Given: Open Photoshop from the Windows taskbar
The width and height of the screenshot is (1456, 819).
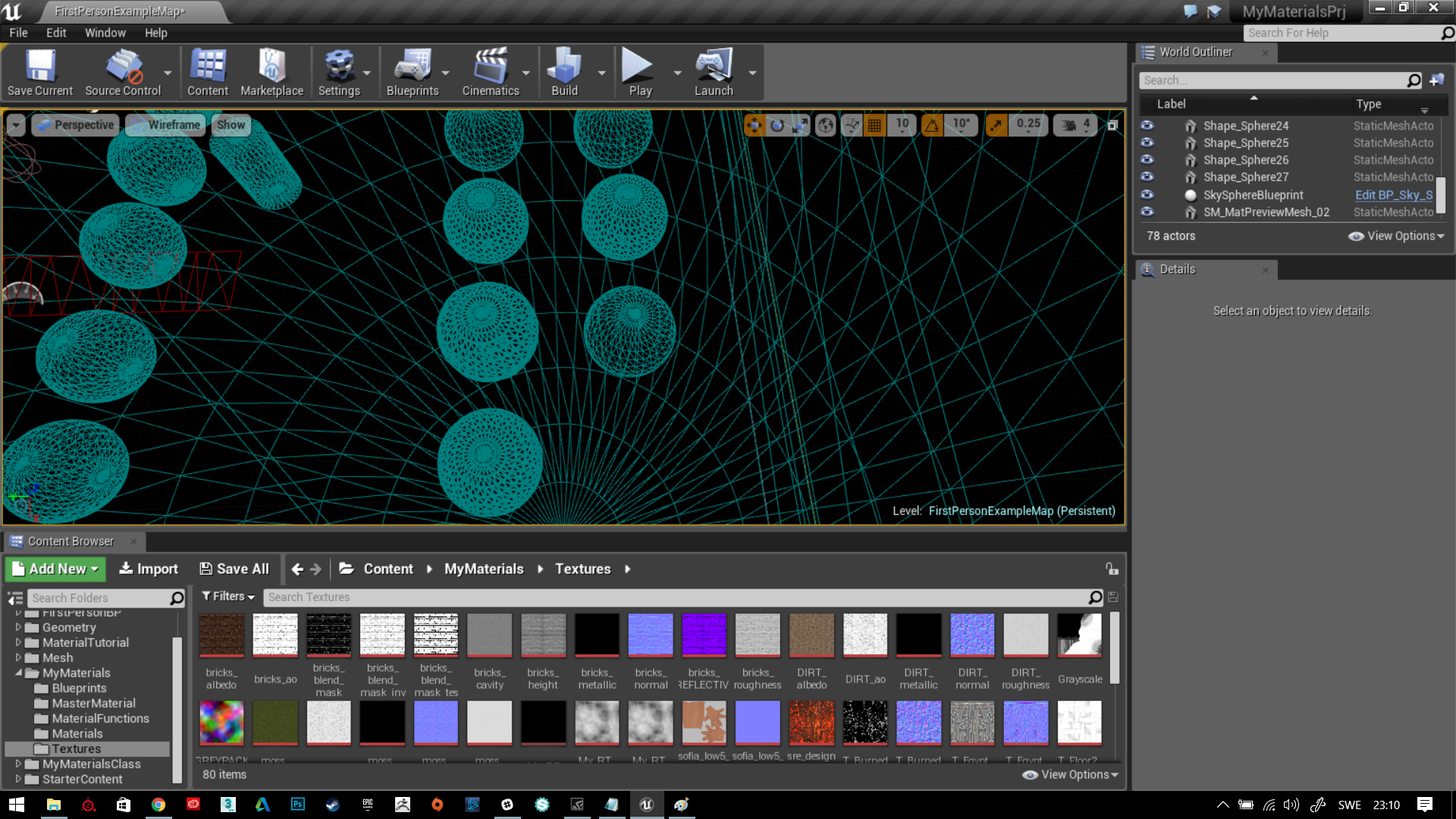Looking at the screenshot, I should point(298,805).
